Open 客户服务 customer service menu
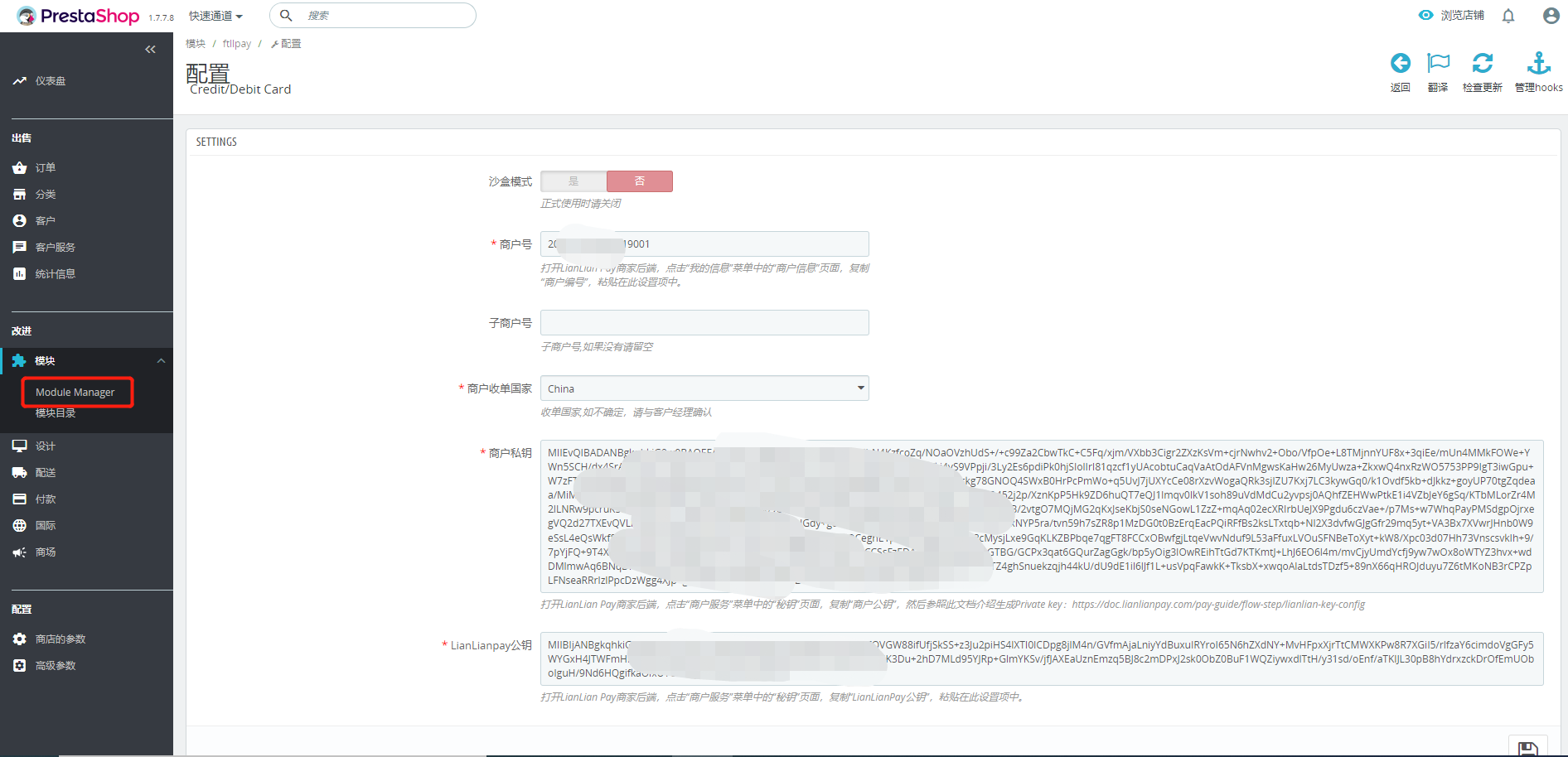The image size is (1568, 757). click(x=56, y=248)
